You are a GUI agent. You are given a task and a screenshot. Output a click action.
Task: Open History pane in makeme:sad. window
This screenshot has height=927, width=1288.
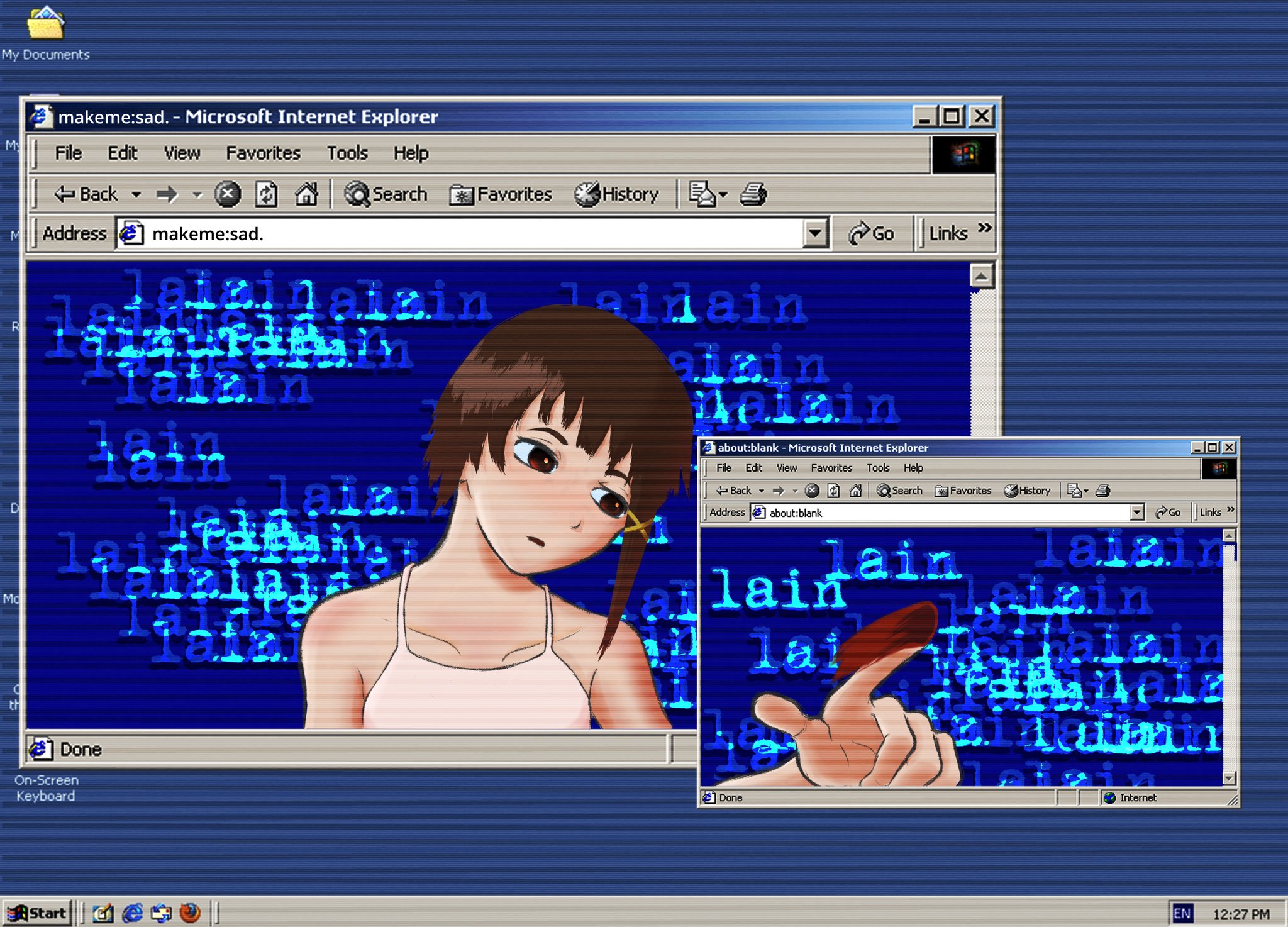616,194
